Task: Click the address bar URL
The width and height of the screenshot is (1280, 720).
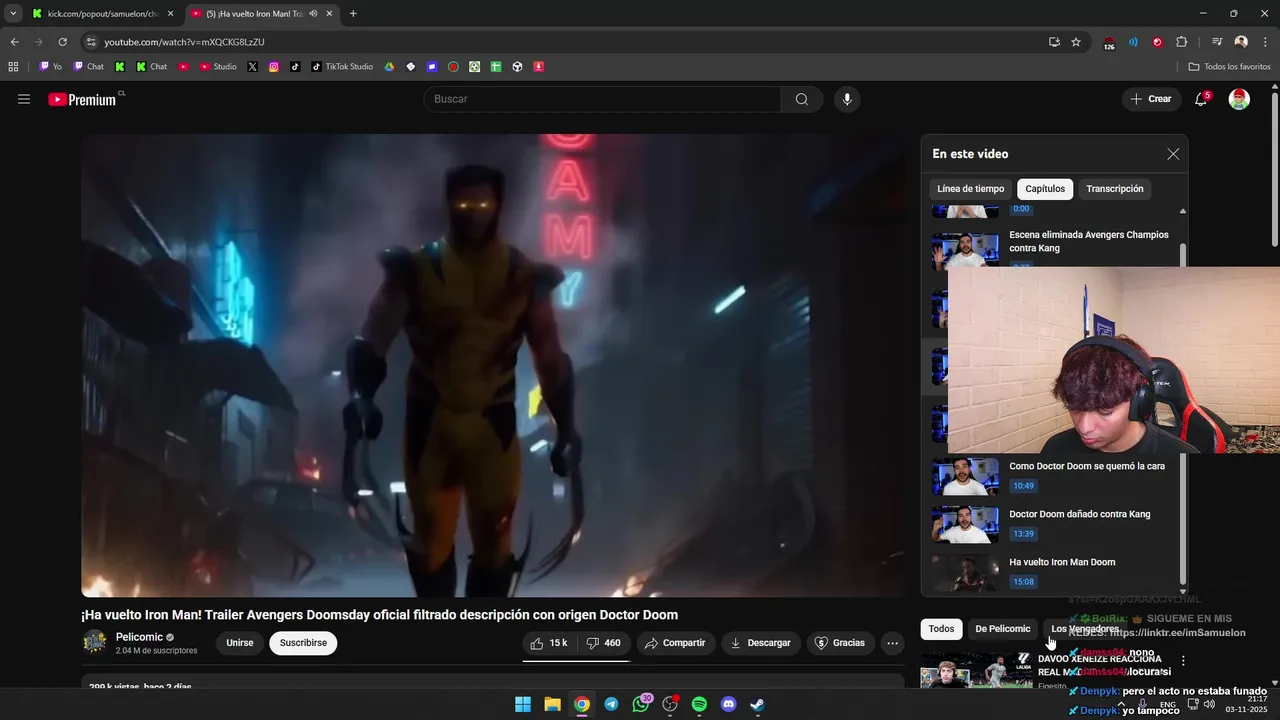Action: click(184, 42)
